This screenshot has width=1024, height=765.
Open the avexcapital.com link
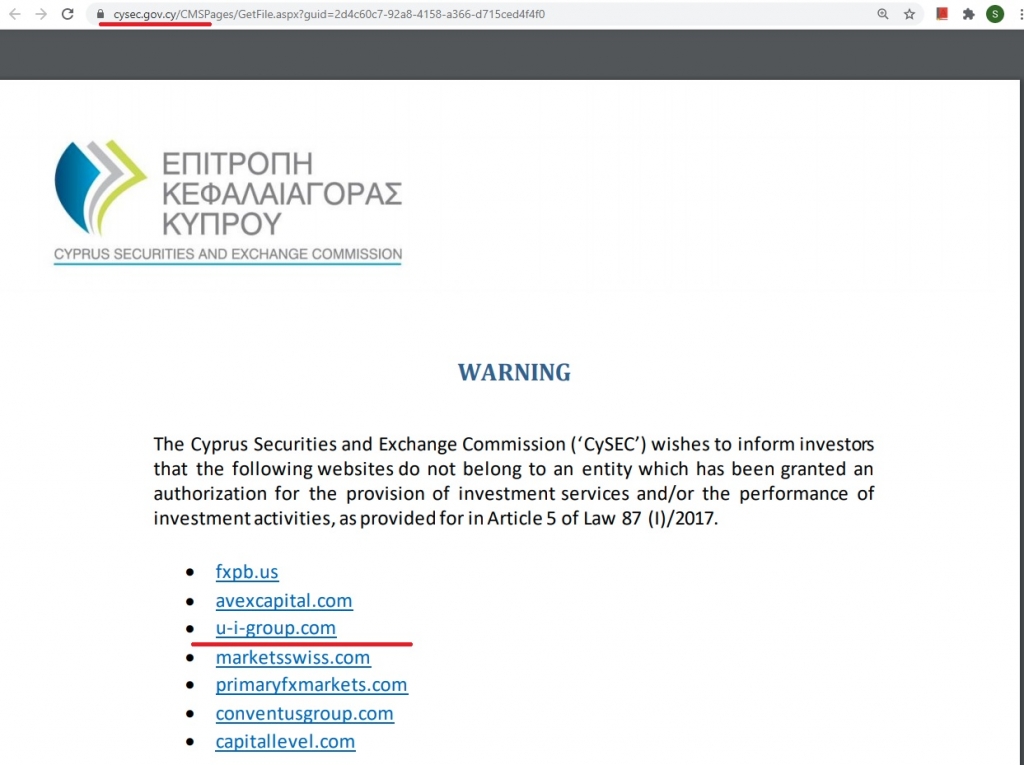[284, 600]
